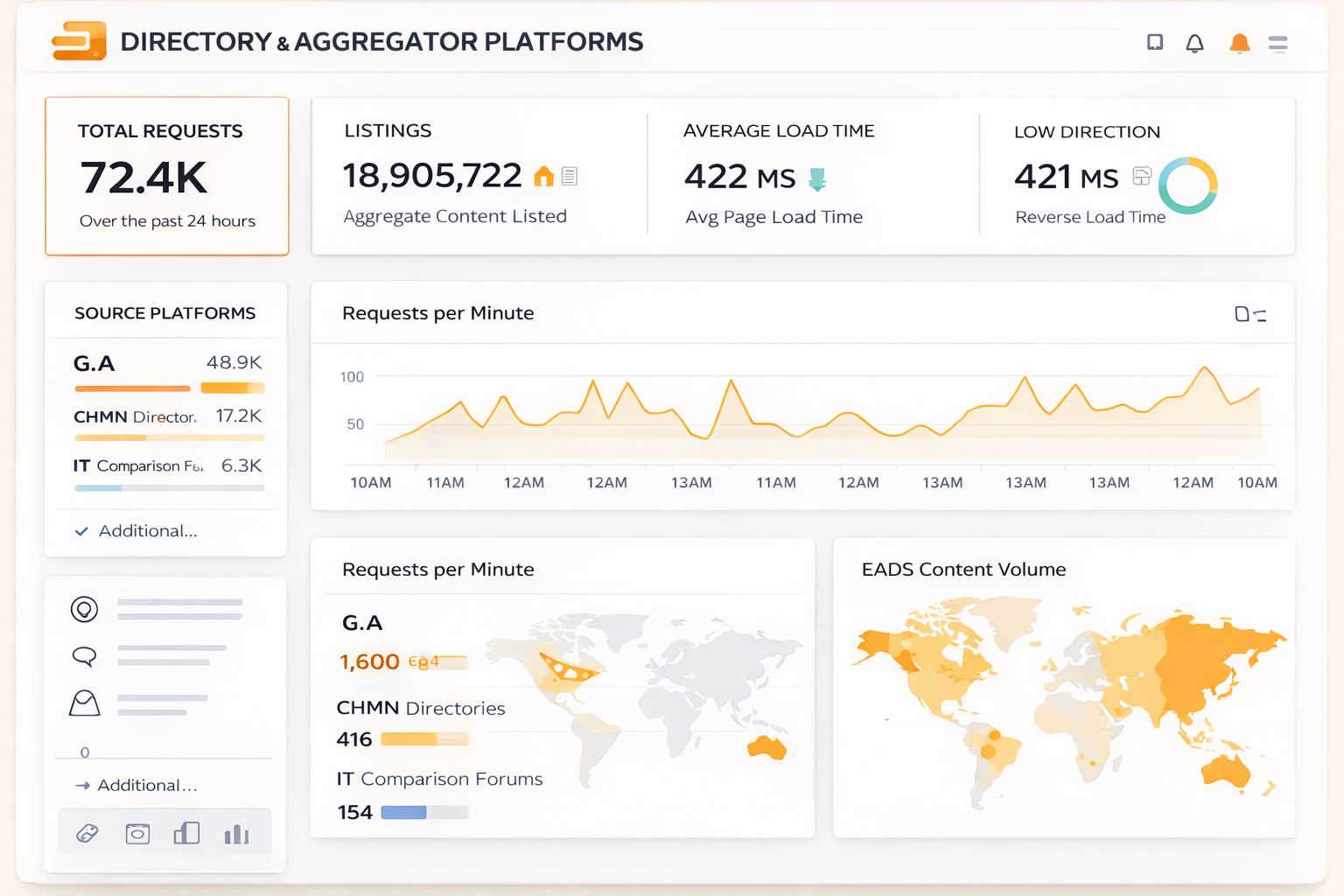
Task: Click the green download arrow by 422 MS
Action: 817,179
